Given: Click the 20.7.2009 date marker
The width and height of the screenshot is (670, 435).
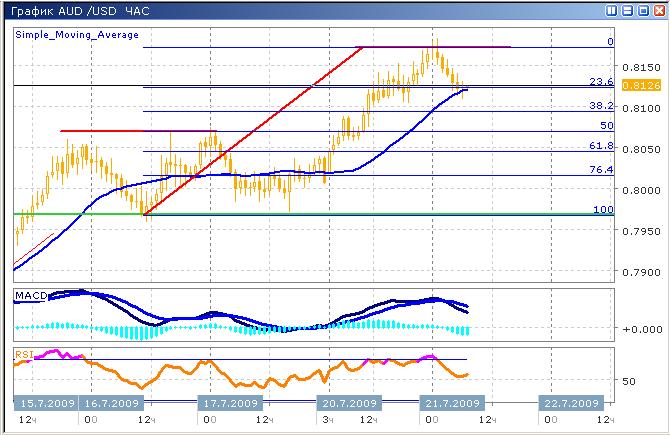Looking at the screenshot, I should click(x=347, y=403).
